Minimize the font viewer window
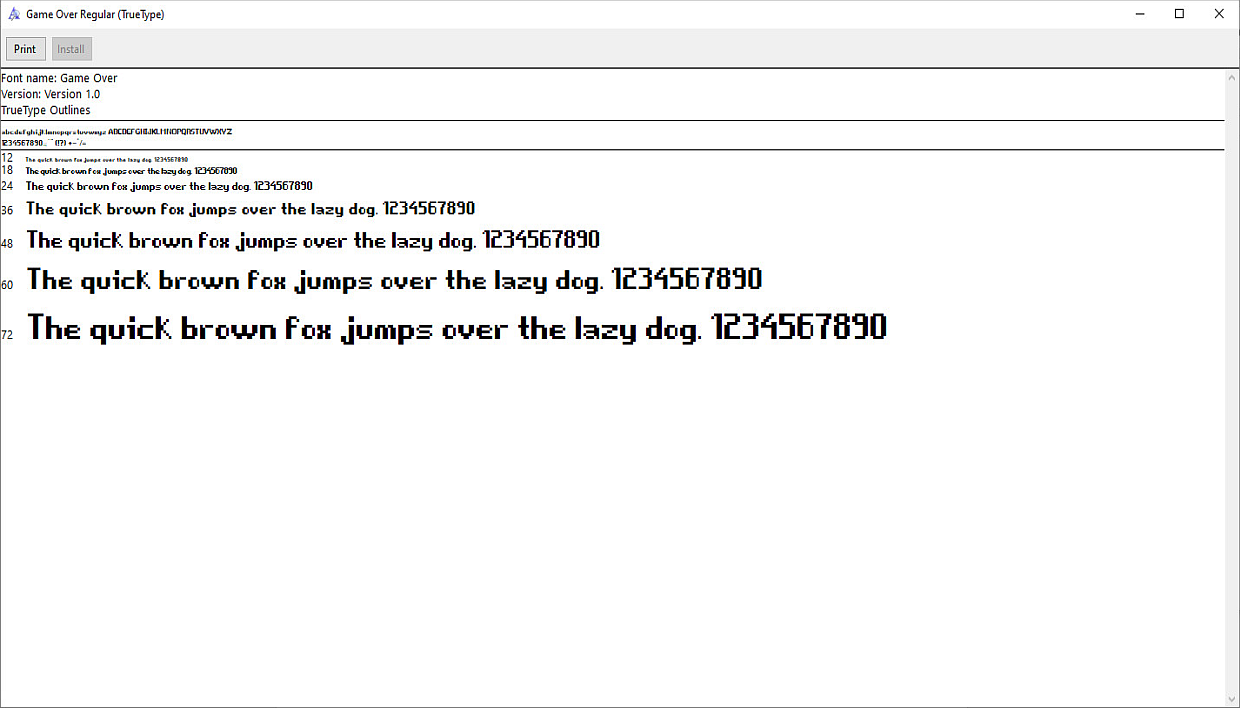Image resolution: width=1240 pixels, height=708 pixels. click(1139, 13)
